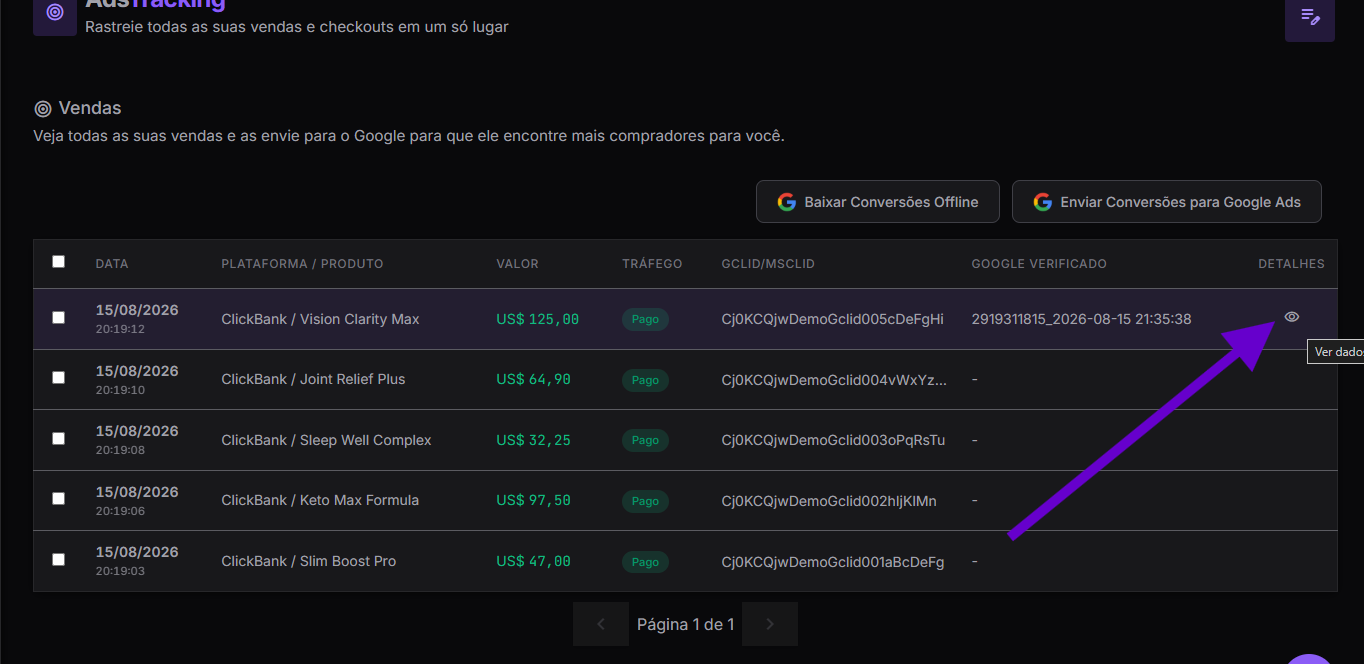This screenshot has width=1364, height=664.
Task: Click the timestamp 20:19:08
Action: pyautogui.click(x=120, y=450)
